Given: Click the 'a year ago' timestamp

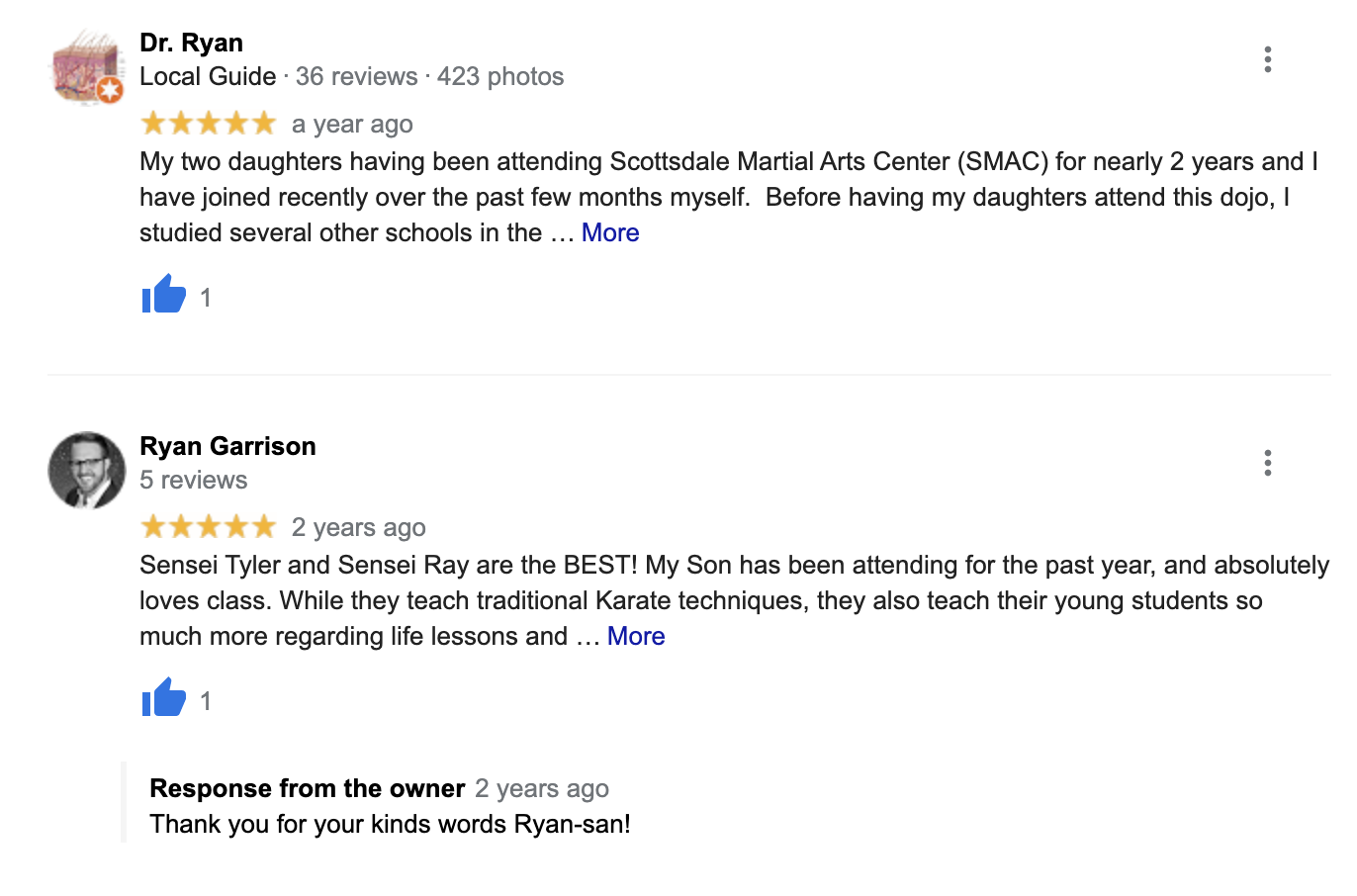Looking at the screenshot, I should pyautogui.click(x=352, y=125).
